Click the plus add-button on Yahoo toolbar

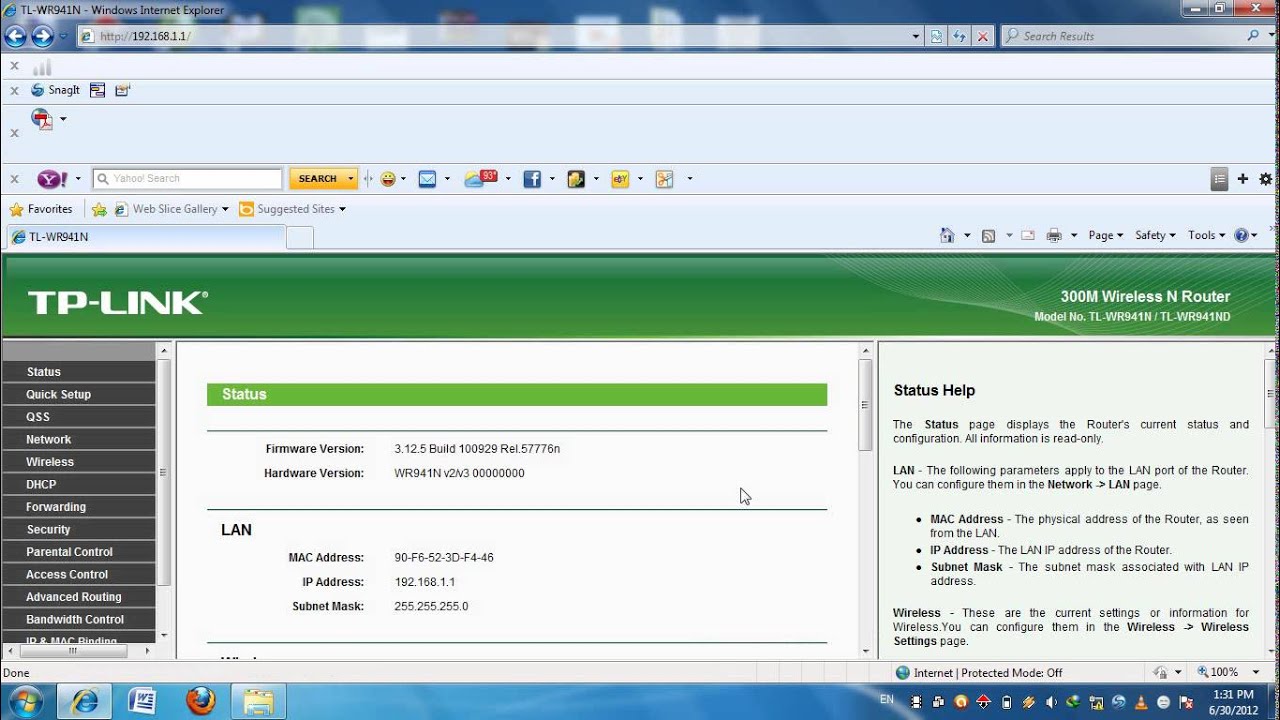click(x=1243, y=179)
